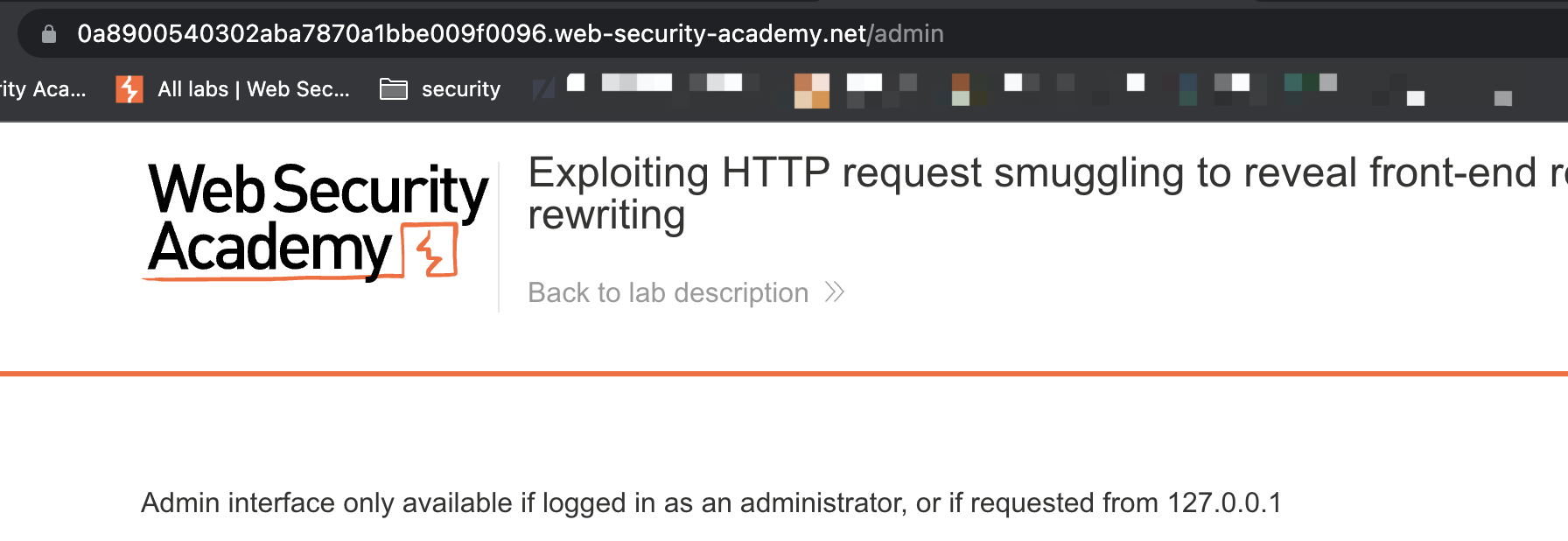This screenshot has height=541, width=1568.
Task: Click the word "rewriting" in the lab title
Action: (606, 215)
